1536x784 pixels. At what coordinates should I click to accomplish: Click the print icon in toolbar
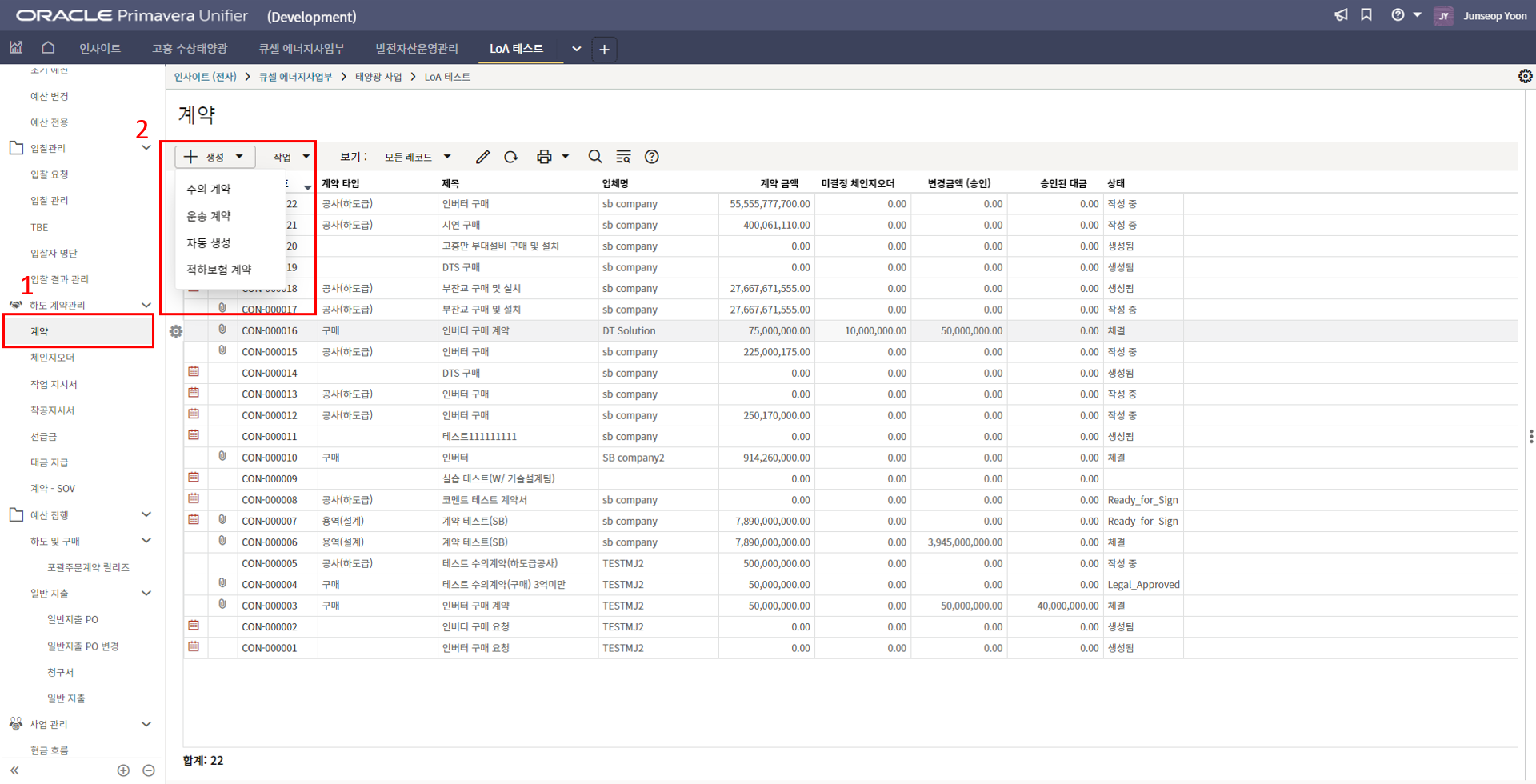click(x=544, y=157)
